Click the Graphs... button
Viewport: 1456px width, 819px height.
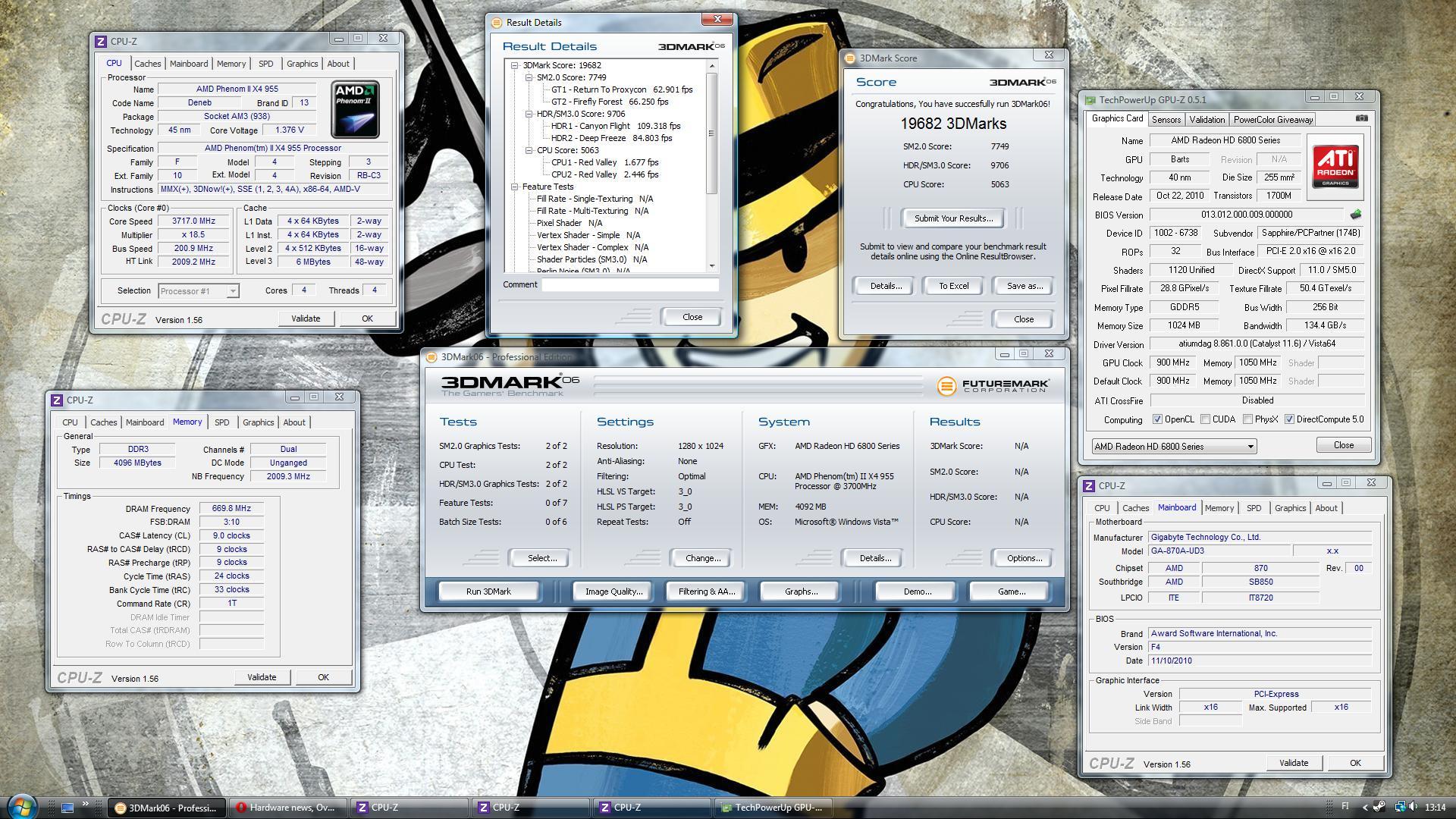point(800,591)
